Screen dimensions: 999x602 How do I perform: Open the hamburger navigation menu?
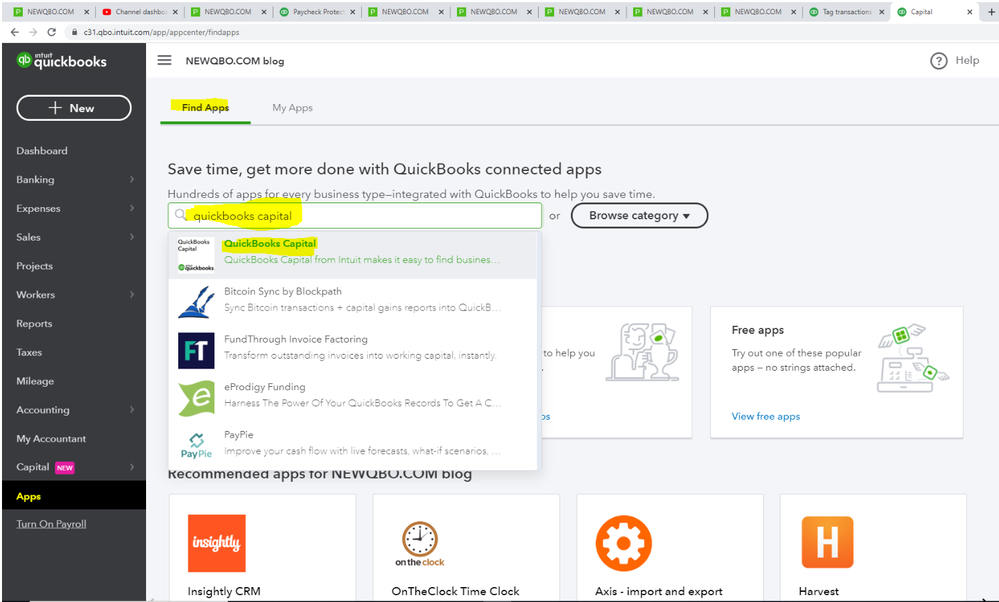point(165,60)
